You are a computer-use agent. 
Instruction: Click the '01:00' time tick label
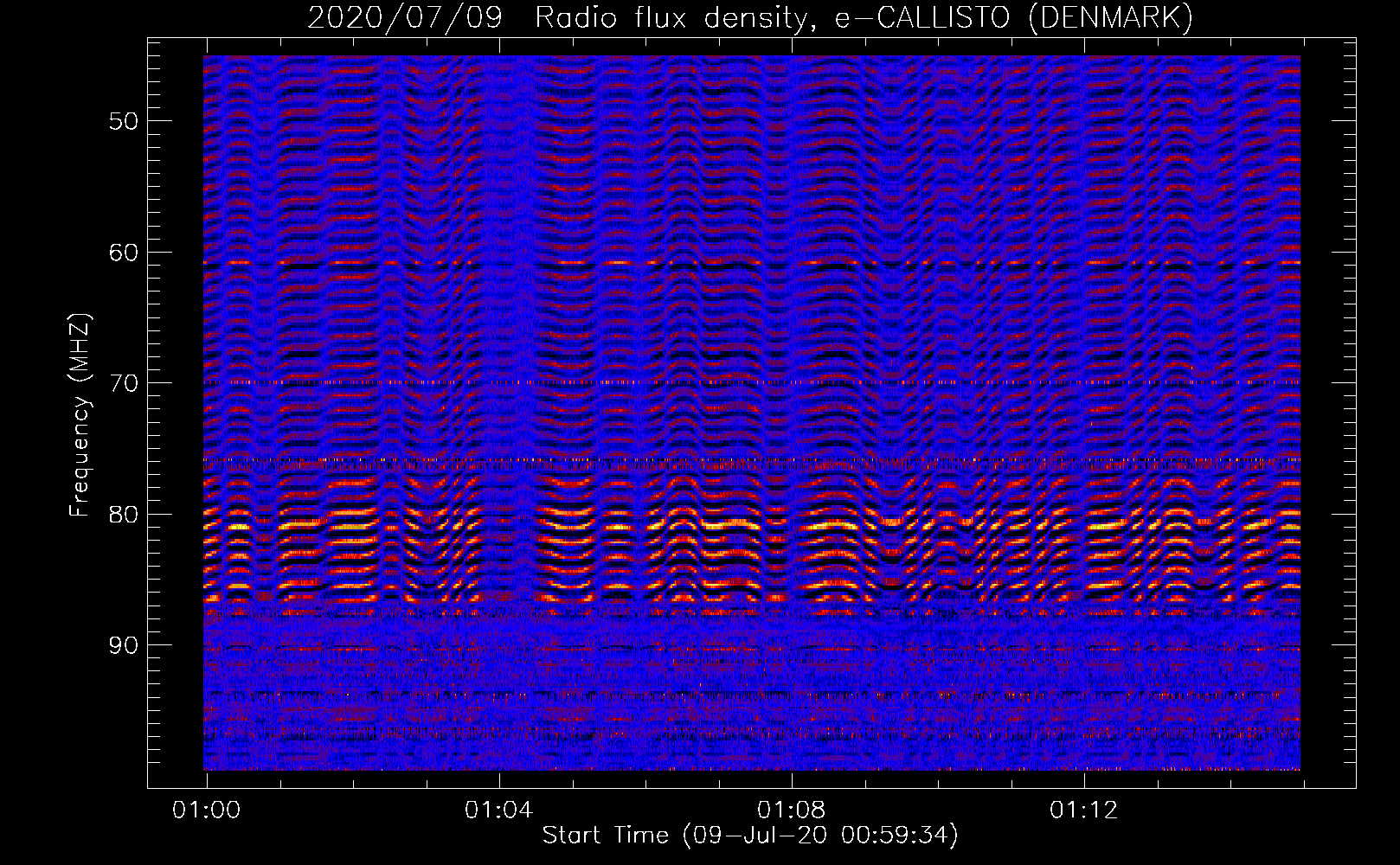(206, 811)
